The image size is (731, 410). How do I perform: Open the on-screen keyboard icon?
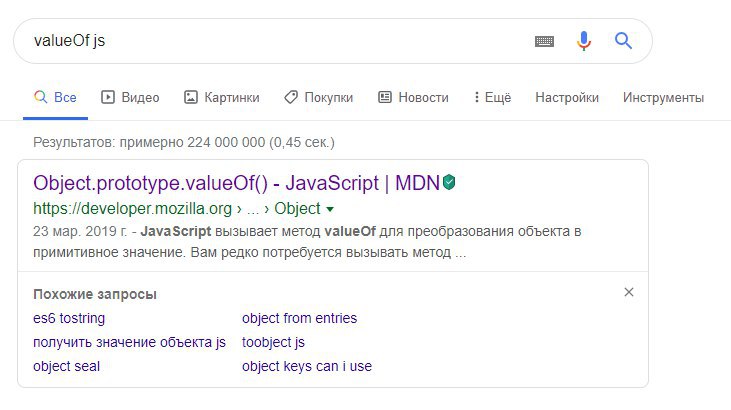click(x=544, y=42)
